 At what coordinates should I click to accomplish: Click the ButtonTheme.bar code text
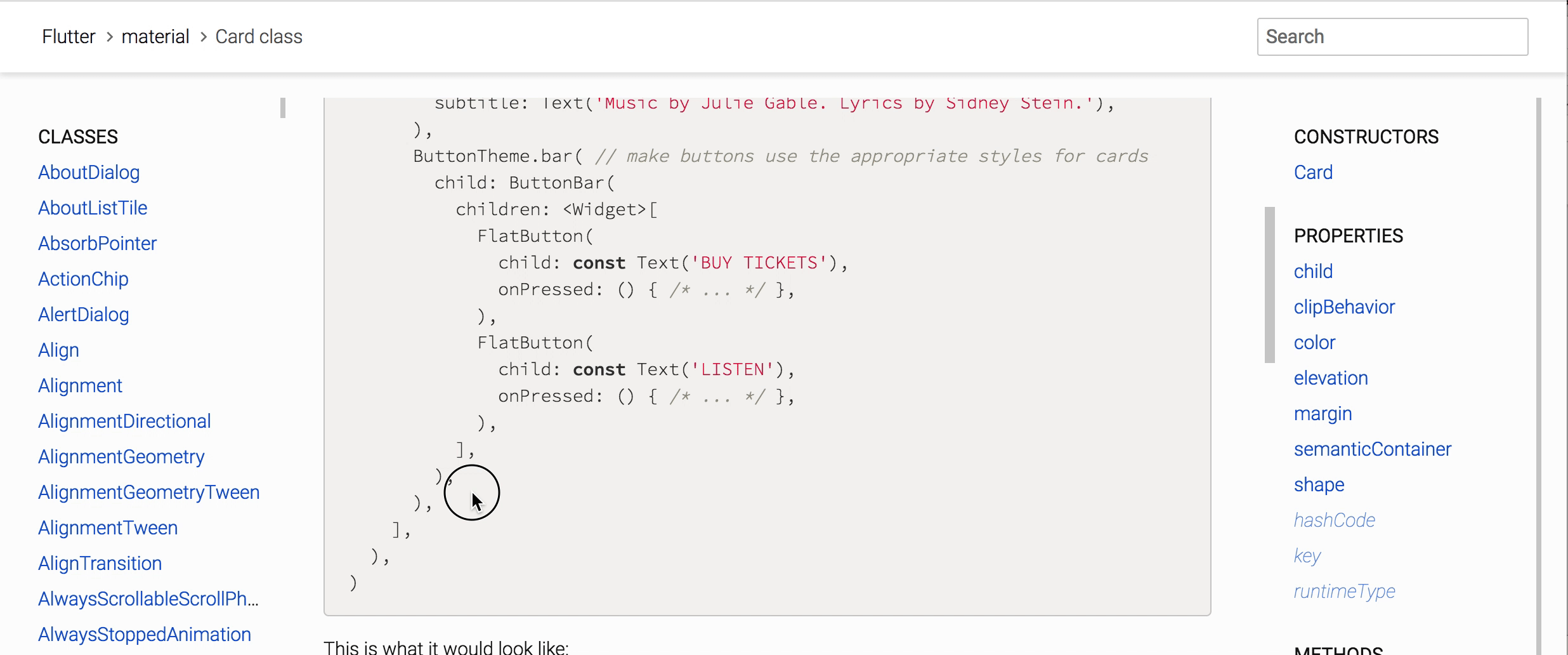coord(498,156)
